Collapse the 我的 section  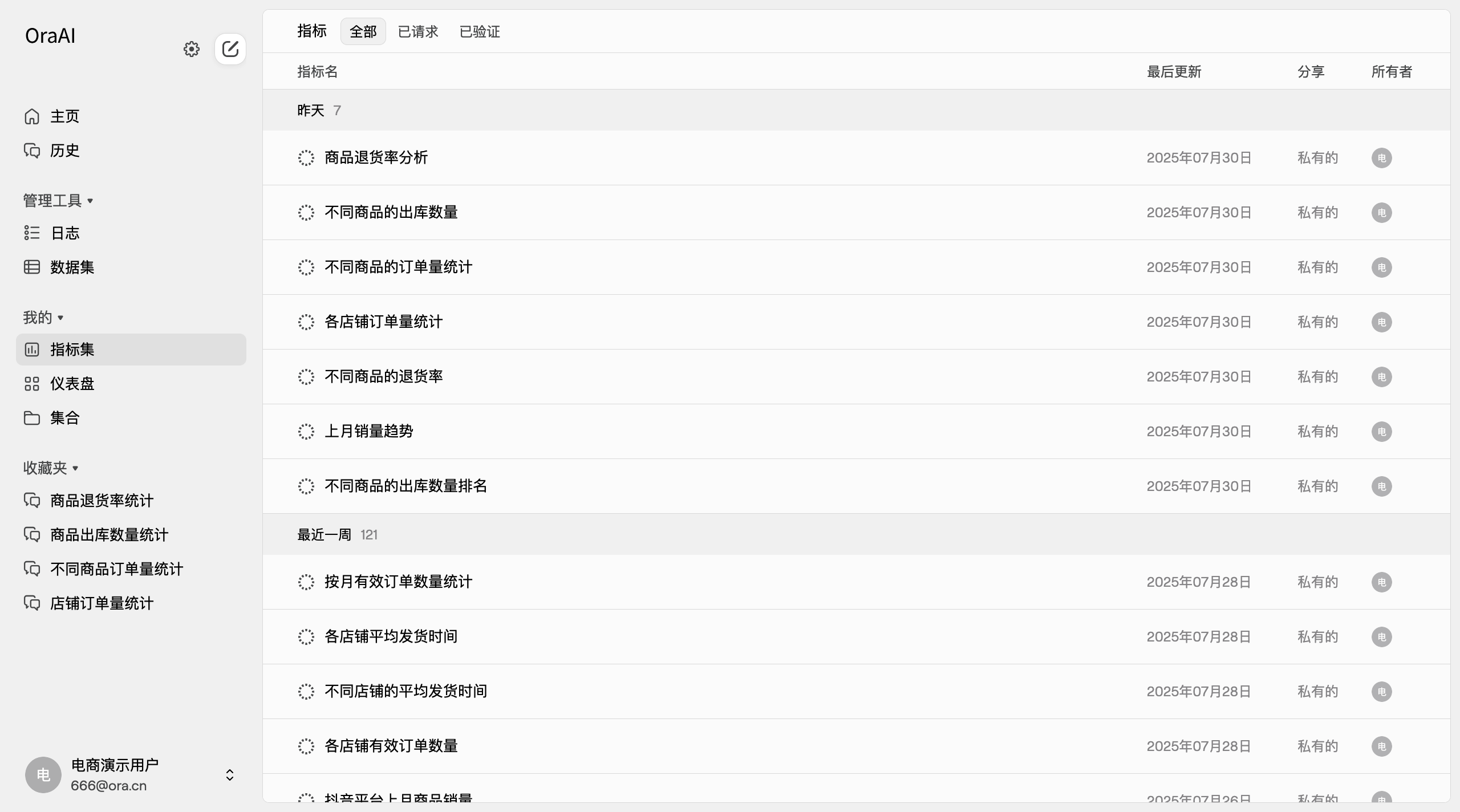coord(60,318)
